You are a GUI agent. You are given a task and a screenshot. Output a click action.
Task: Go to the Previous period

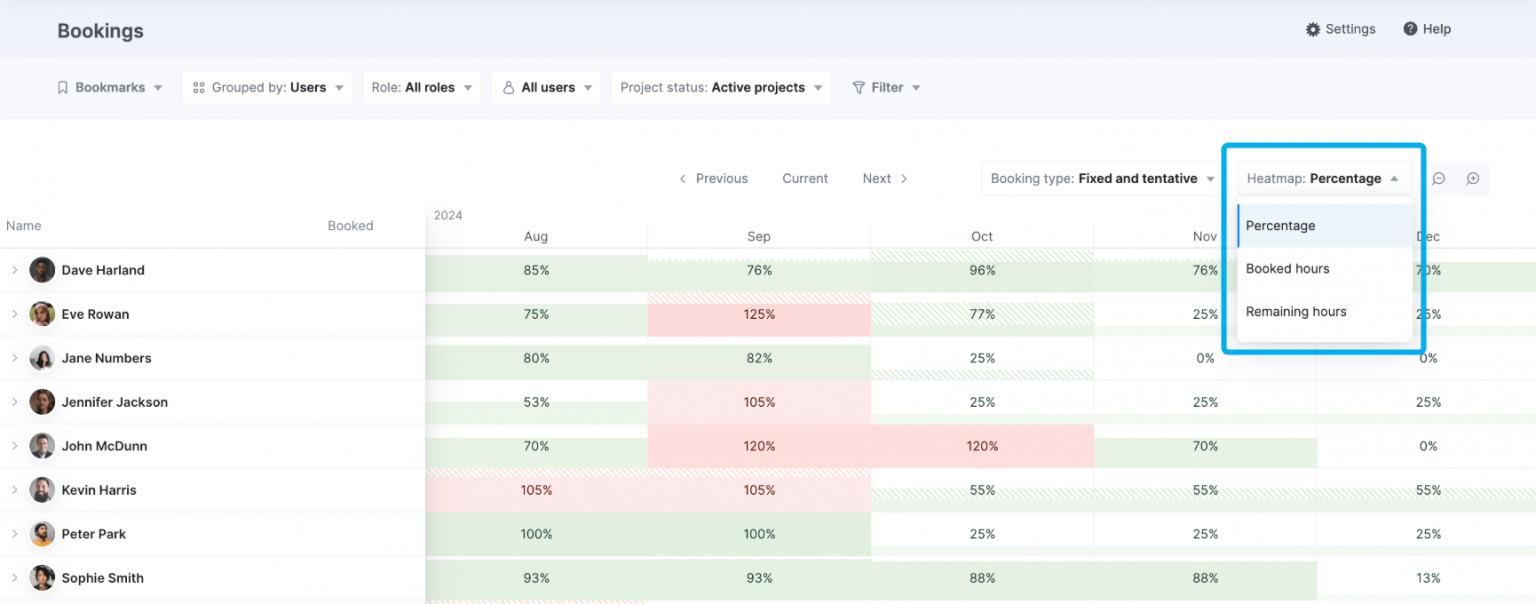click(x=713, y=179)
